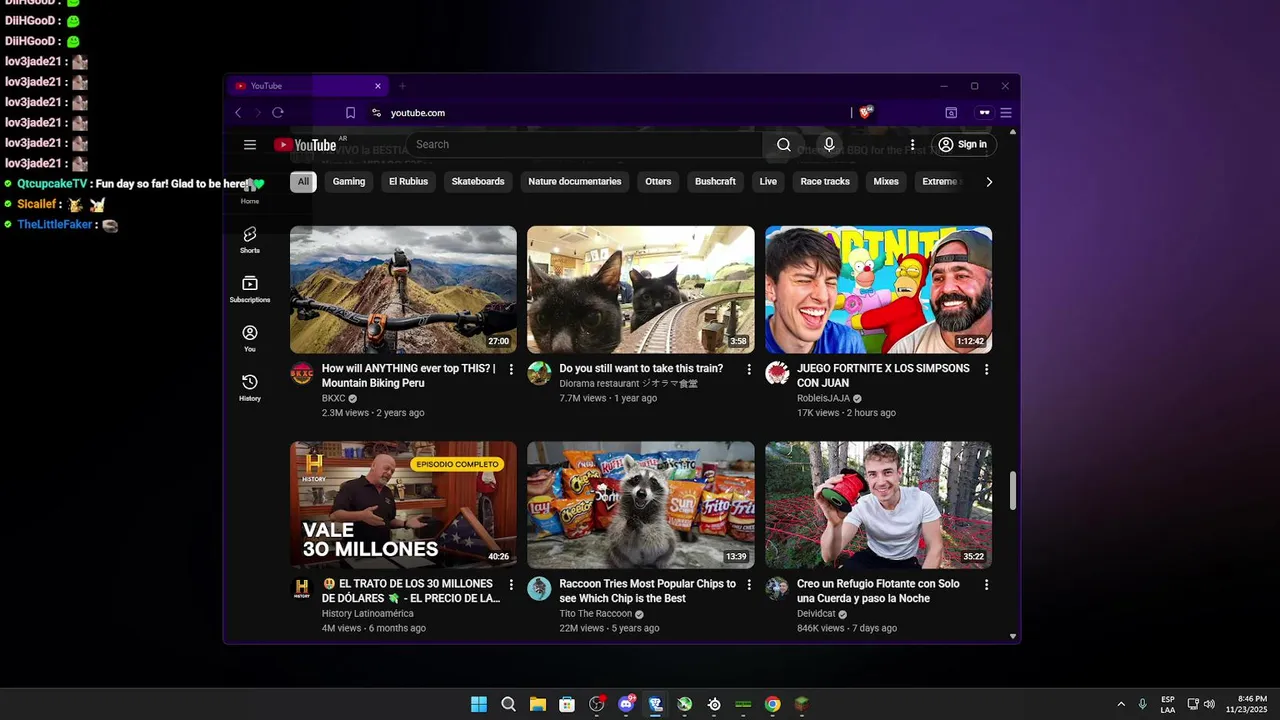
Task: Open Mountain Biking Peru video thumbnail
Action: pyautogui.click(x=403, y=290)
